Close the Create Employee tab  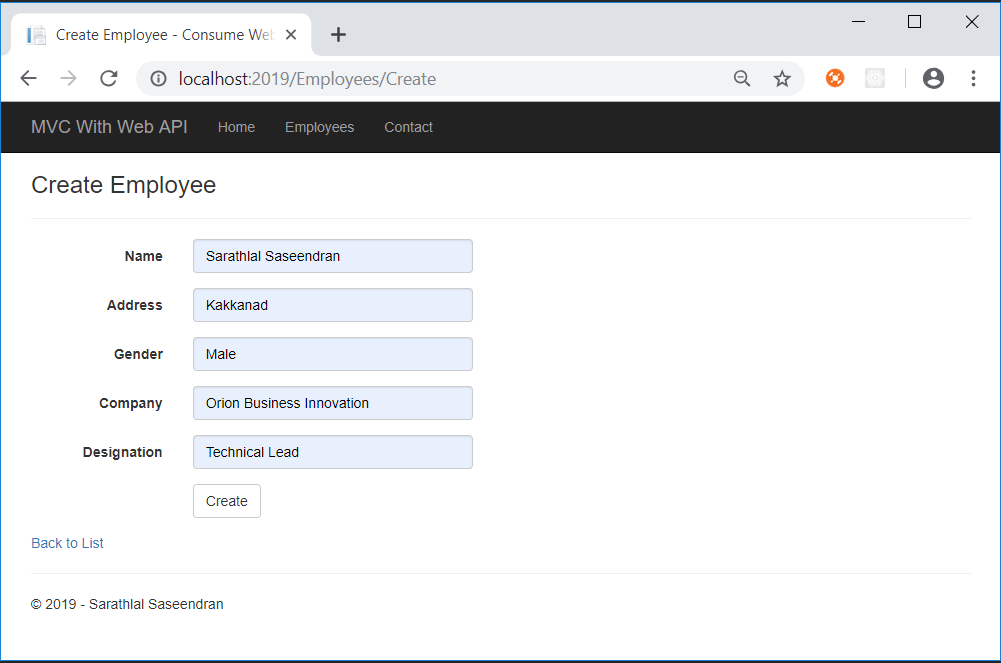[x=291, y=34]
